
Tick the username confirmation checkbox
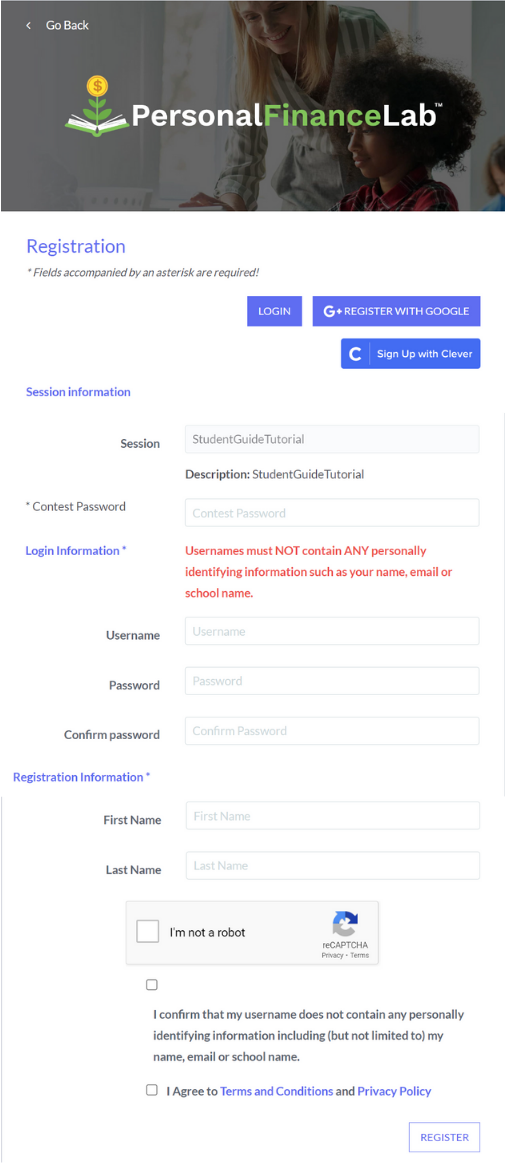click(x=152, y=985)
